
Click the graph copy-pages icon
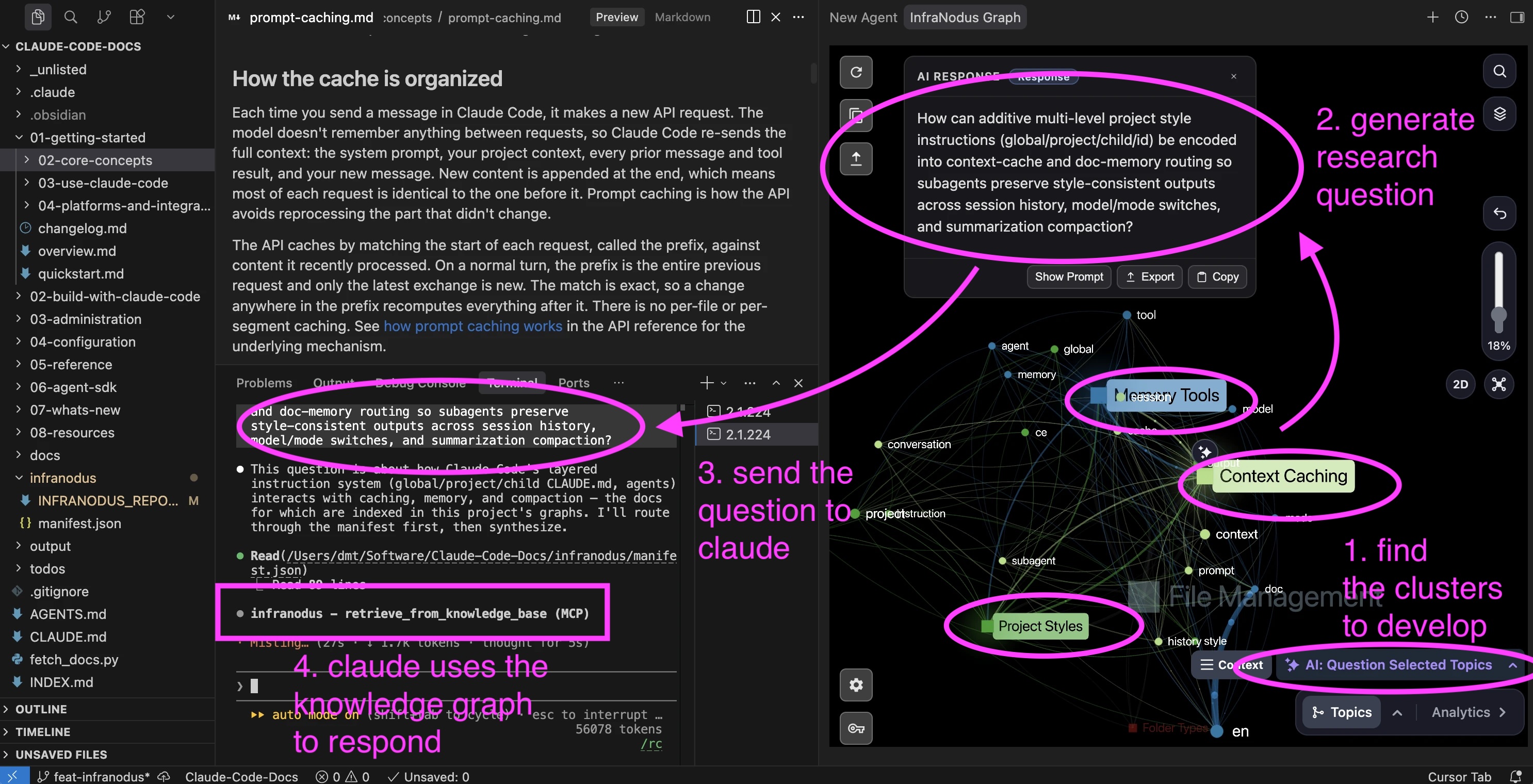click(856, 116)
